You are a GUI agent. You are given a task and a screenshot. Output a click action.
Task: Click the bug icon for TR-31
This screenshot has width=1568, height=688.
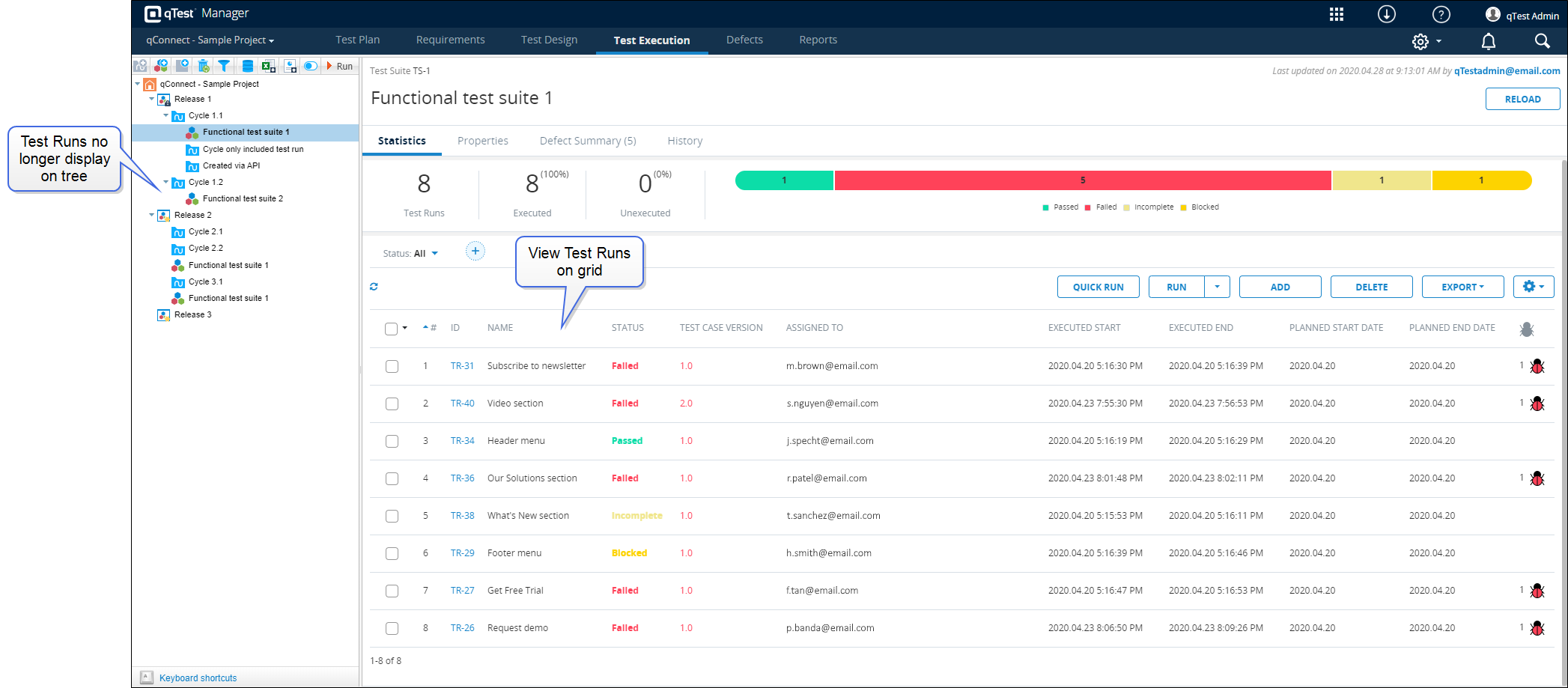[x=1537, y=366]
